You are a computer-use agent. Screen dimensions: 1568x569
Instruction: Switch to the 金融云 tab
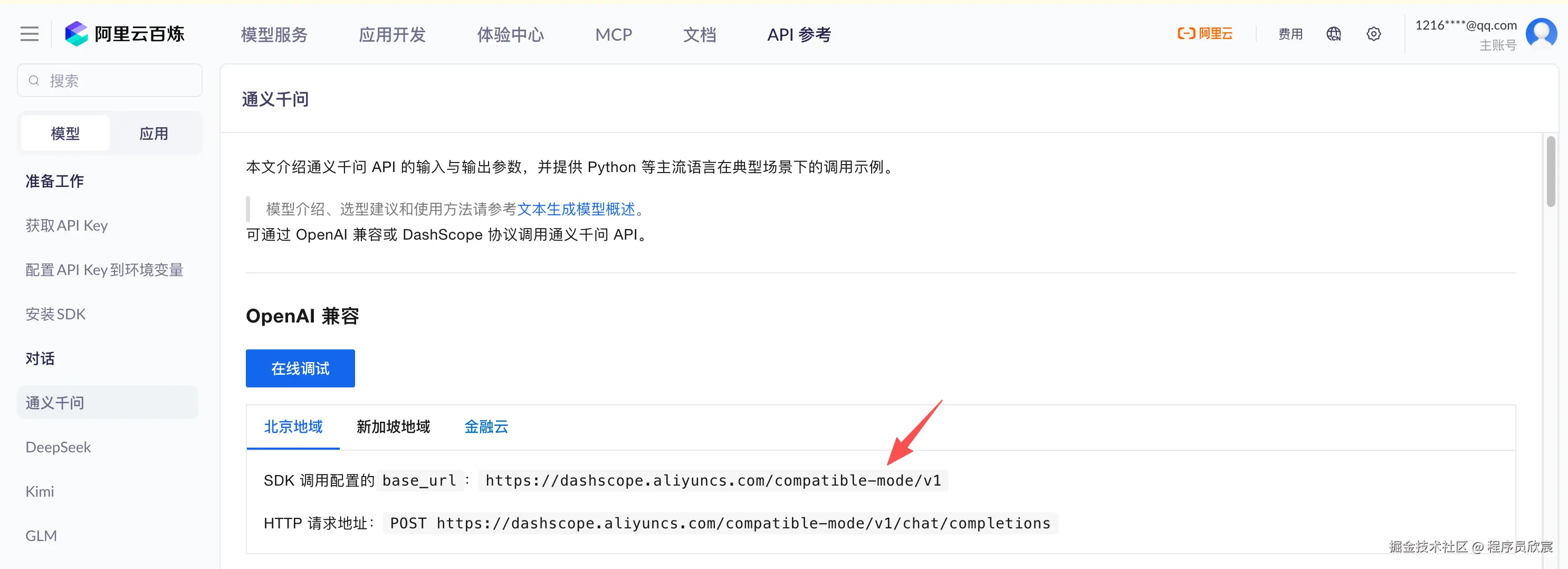pyautogui.click(x=486, y=426)
